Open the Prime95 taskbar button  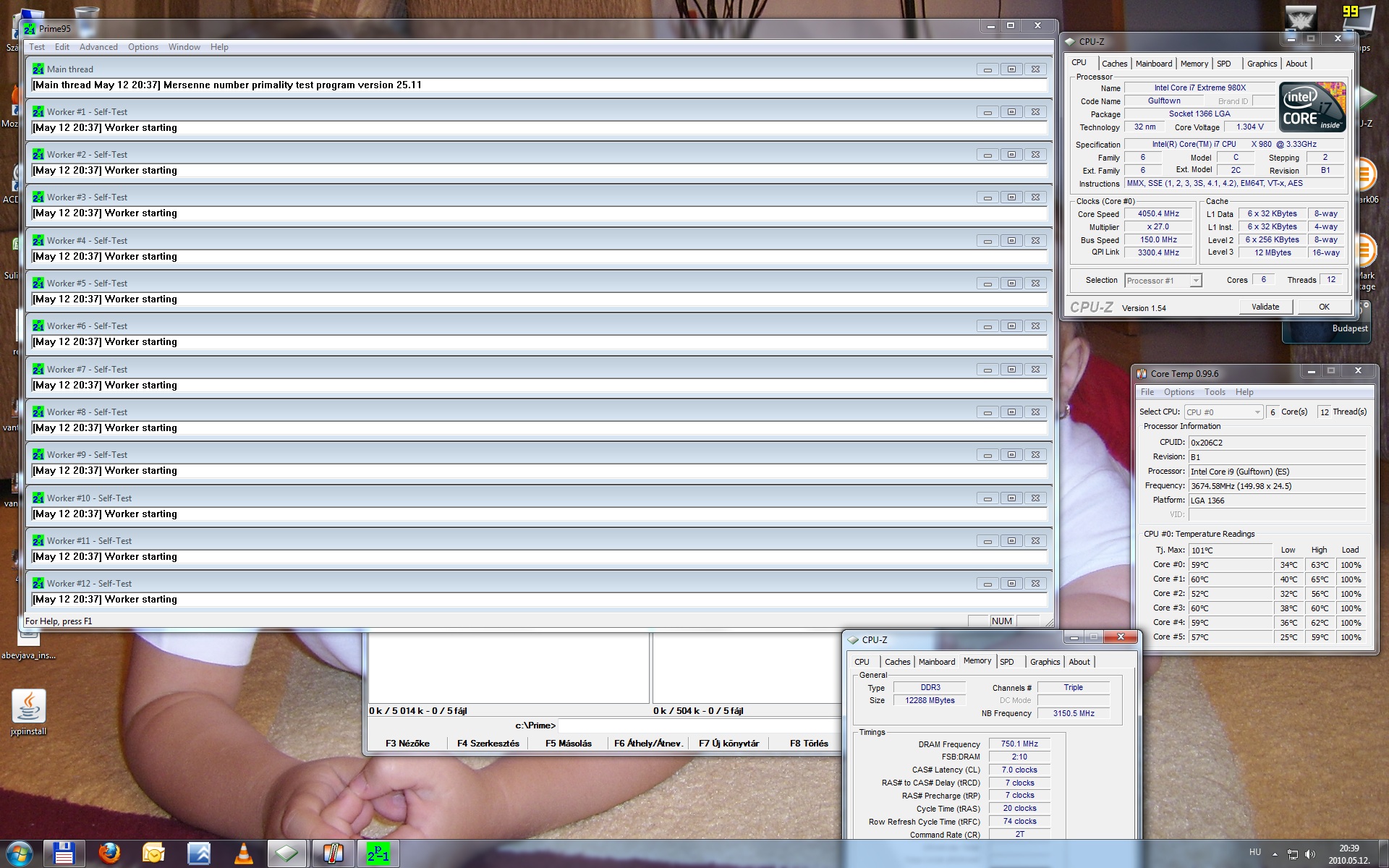pyautogui.click(x=378, y=854)
